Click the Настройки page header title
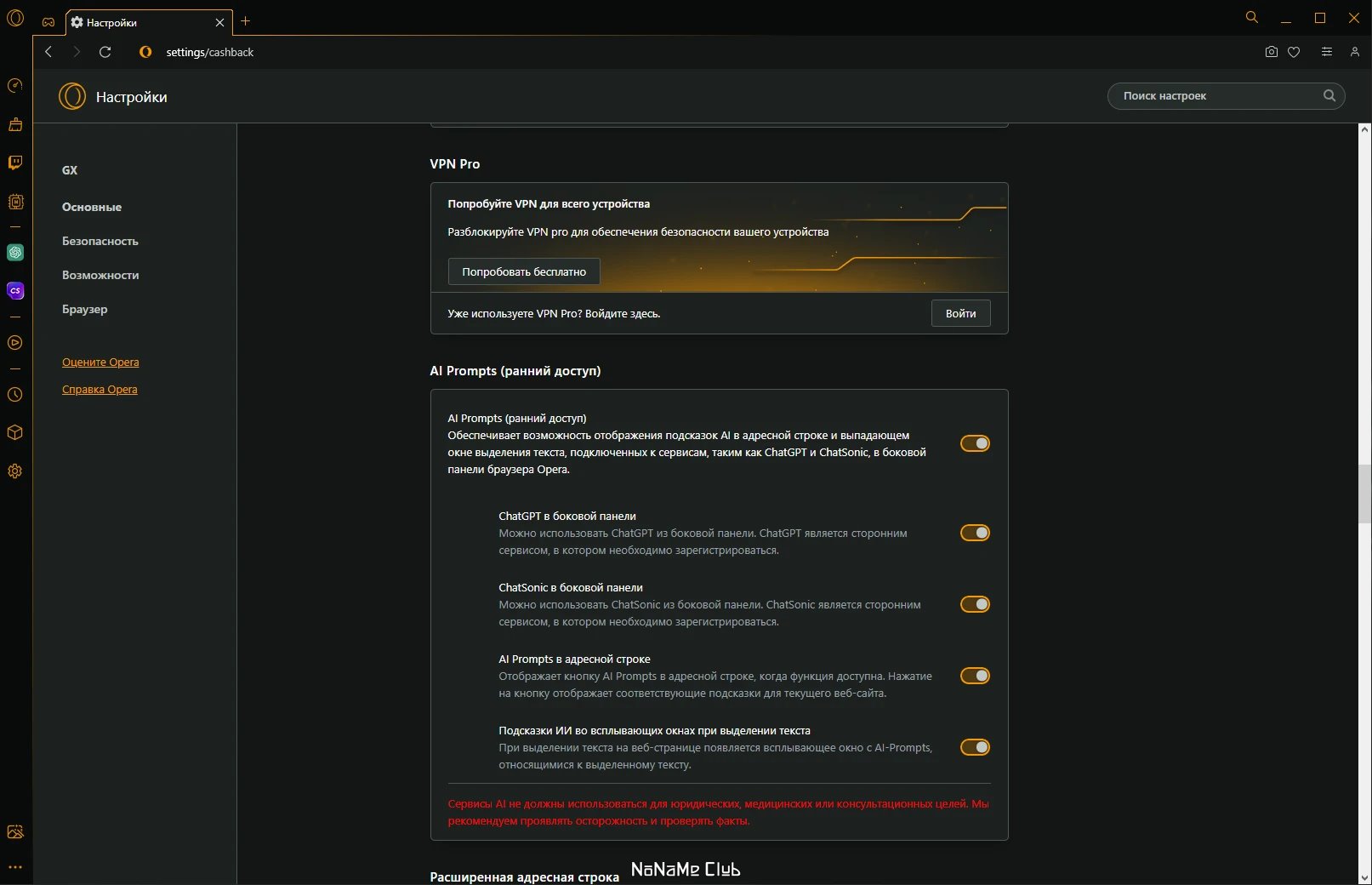 pyautogui.click(x=131, y=97)
